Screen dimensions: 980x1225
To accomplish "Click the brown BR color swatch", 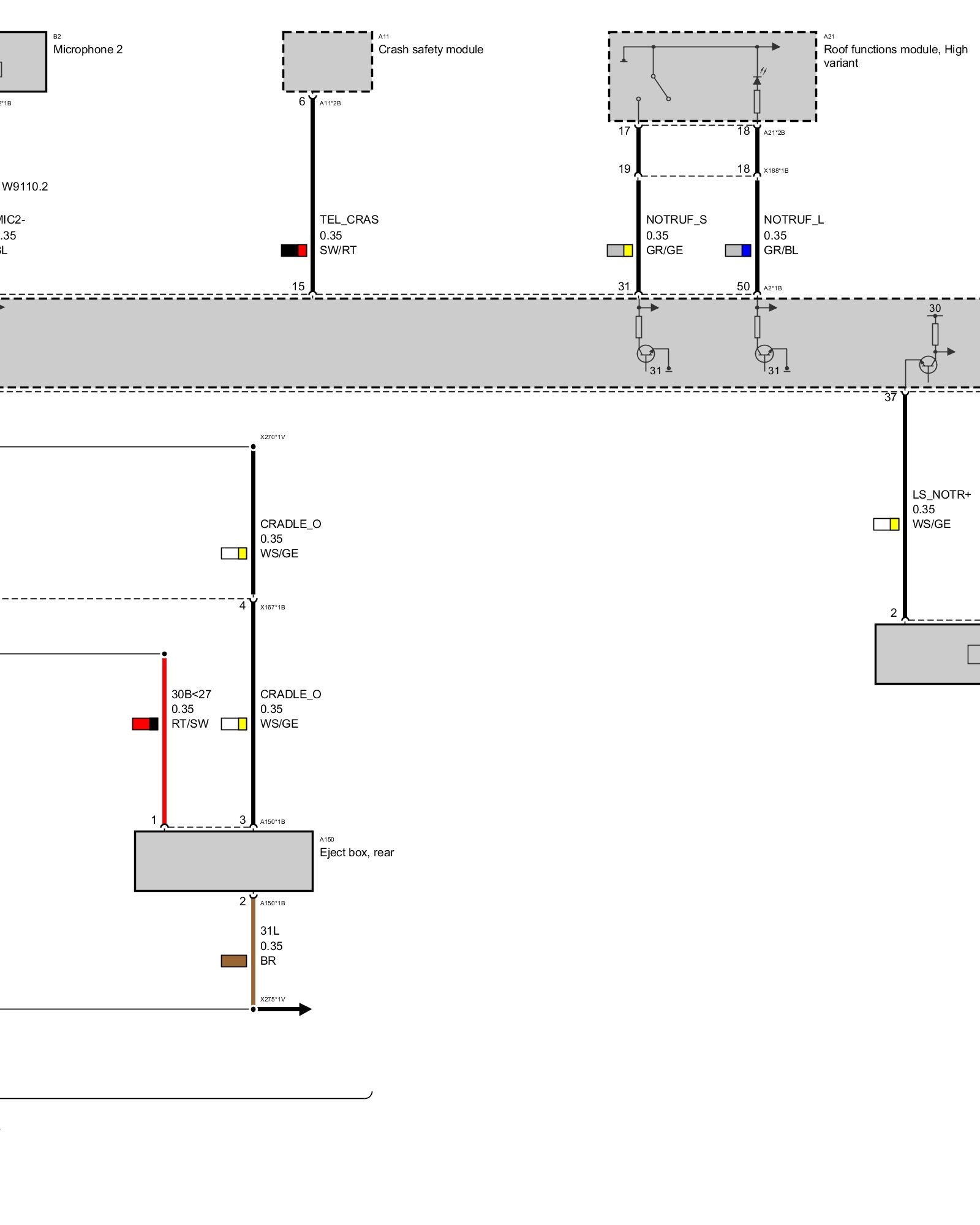I will [x=233, y=961].
